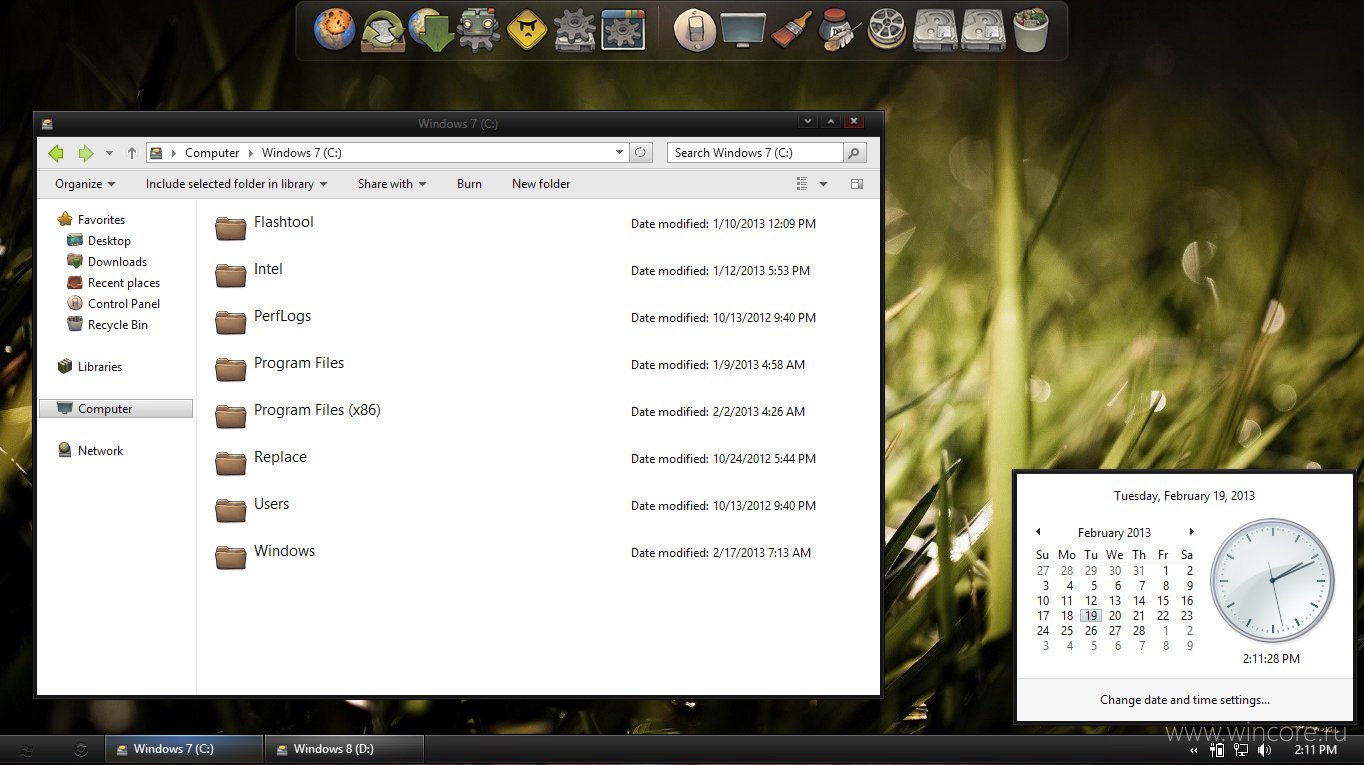Select the Windows folder
The image size is (1364, 765).
click(x=284, y=551)
